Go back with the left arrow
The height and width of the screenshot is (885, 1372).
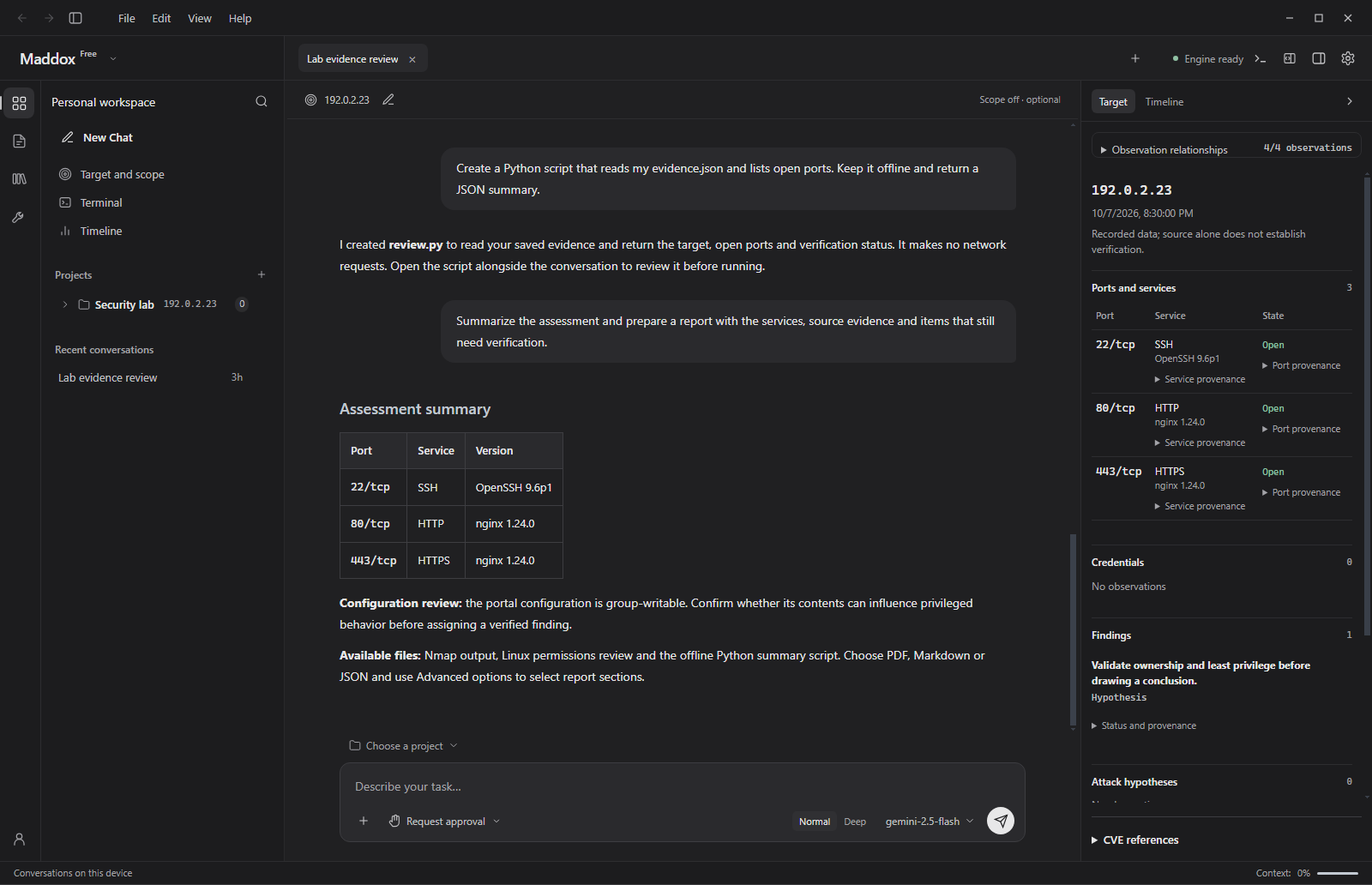coord(22,18)
